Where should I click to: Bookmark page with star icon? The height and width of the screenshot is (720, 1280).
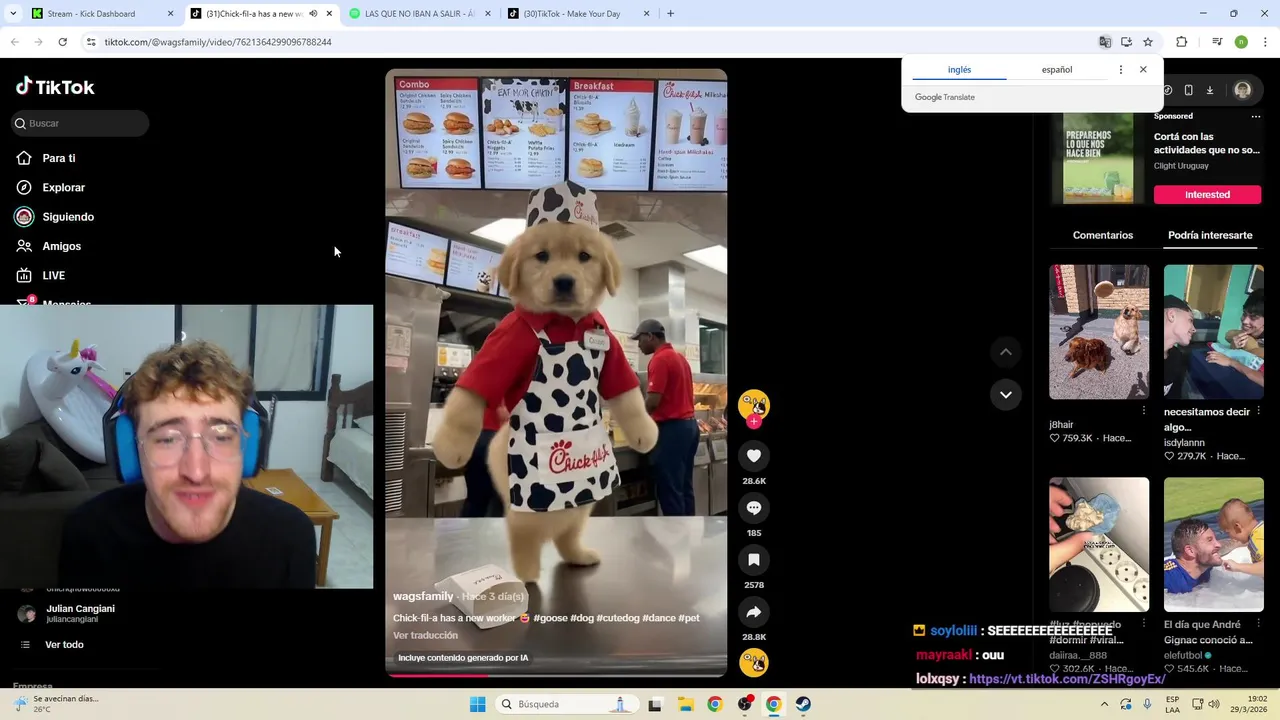coord(1148,42)
